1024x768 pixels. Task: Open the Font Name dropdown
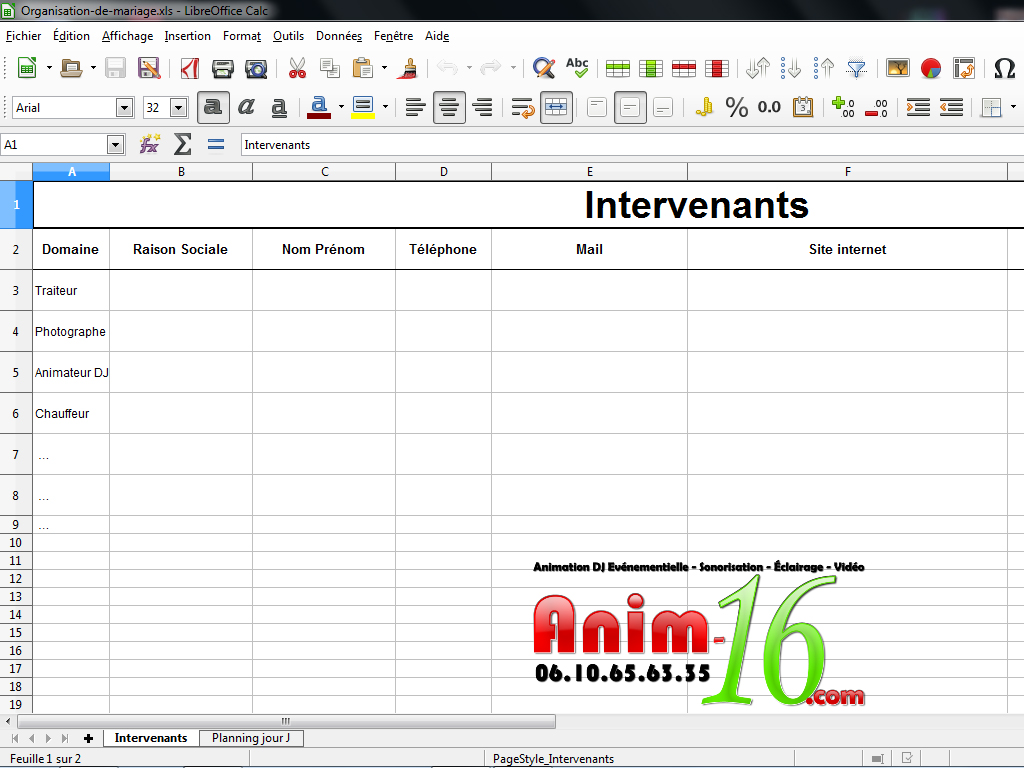(124, 108)
